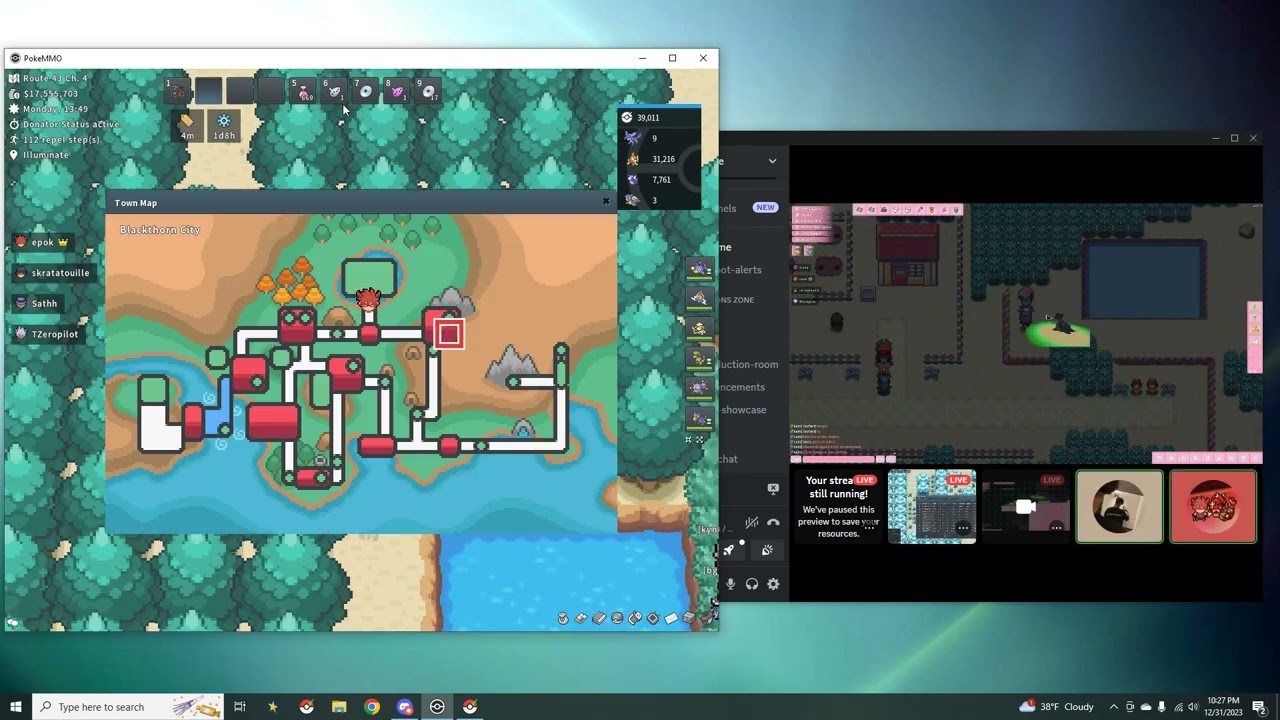Viewport: 1280px width, 720px height.
Task: Select fourth Pokemon in party sidebar
Action: point(699,357)
